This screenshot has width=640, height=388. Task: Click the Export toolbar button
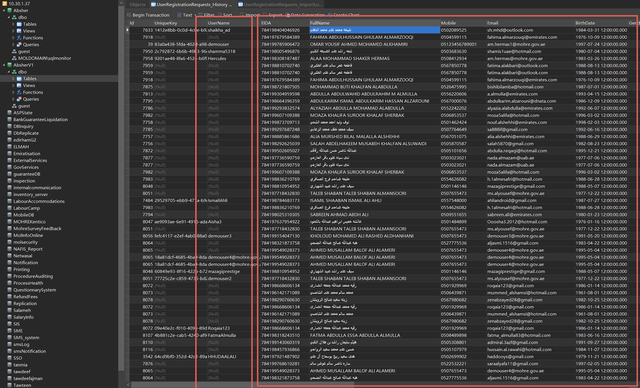coord(273,15)
